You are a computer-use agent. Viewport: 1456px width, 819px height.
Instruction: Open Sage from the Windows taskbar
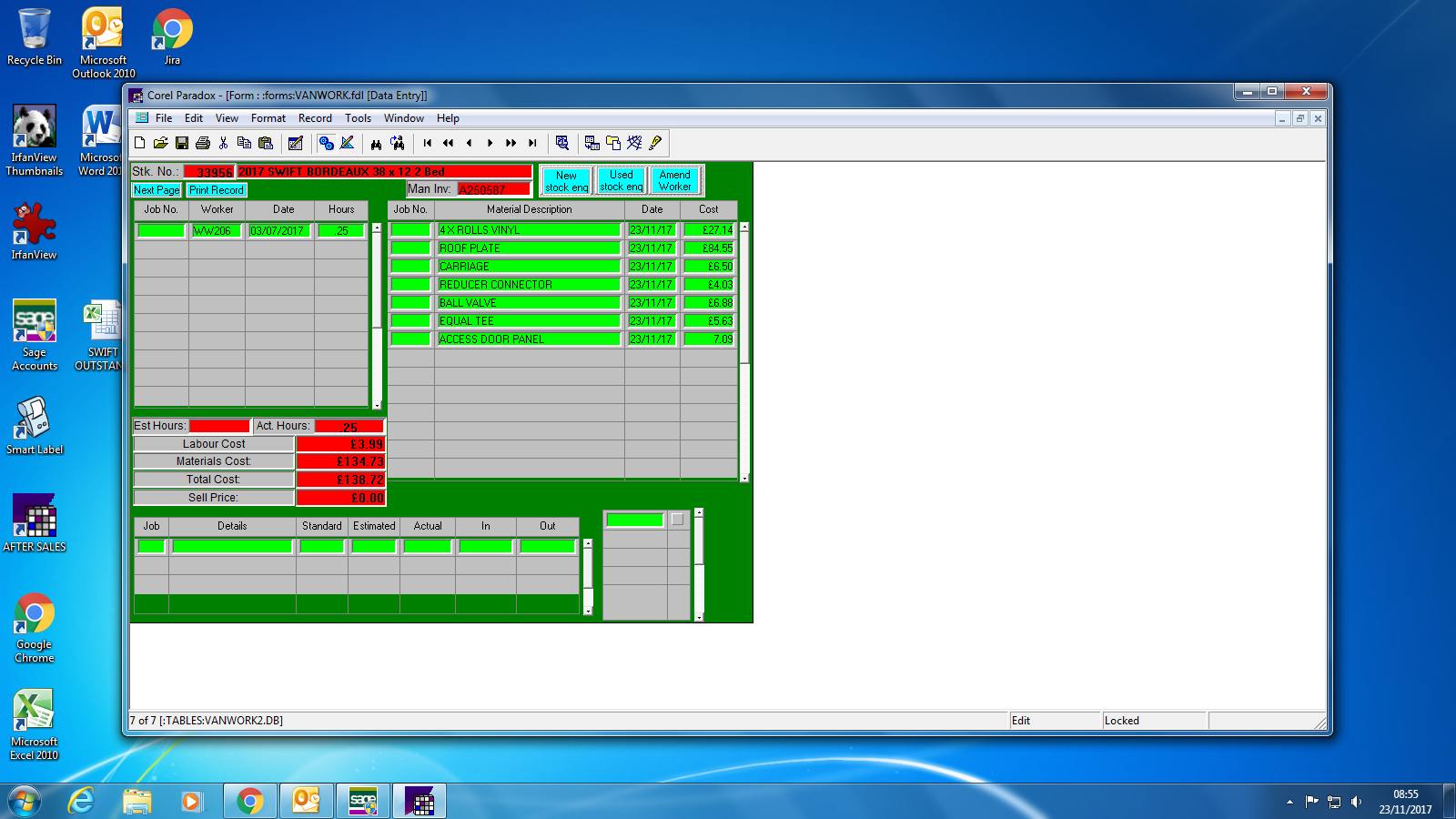click(363, 801)
